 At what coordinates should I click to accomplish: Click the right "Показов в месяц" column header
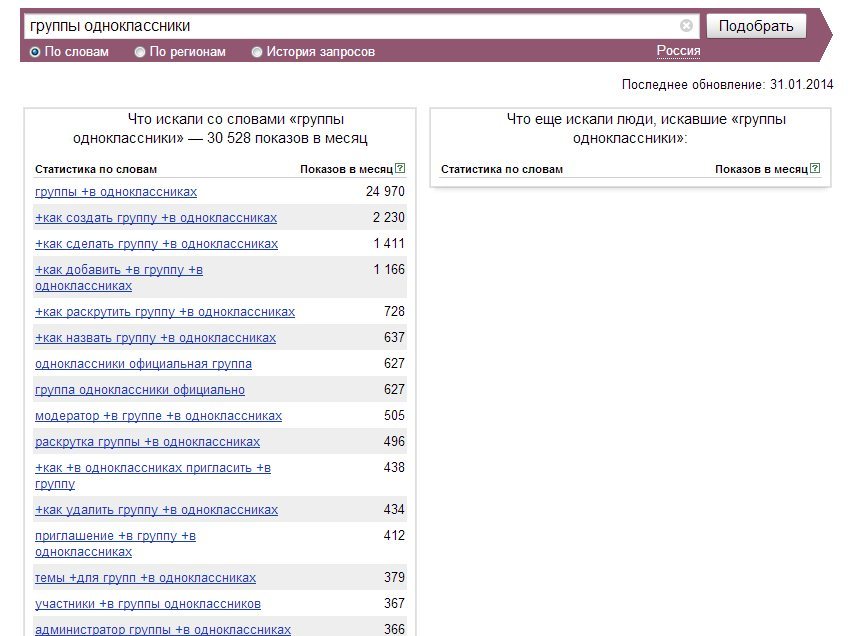coord(761,169)
